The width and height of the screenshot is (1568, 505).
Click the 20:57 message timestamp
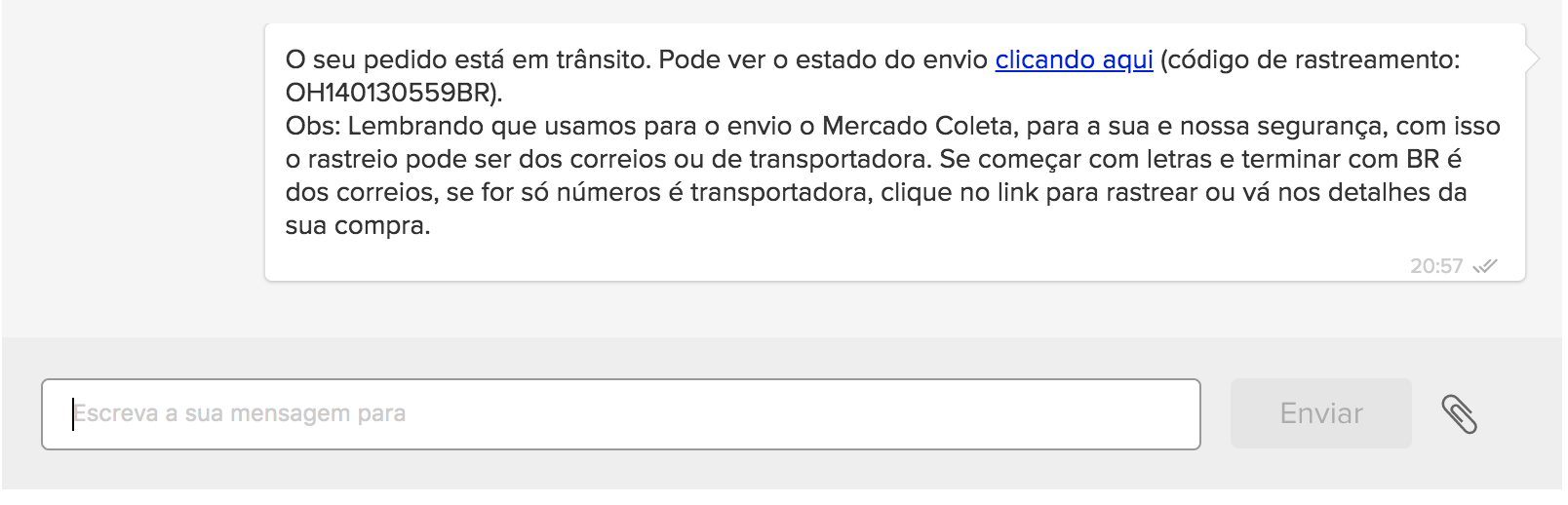coord(1436,266)
